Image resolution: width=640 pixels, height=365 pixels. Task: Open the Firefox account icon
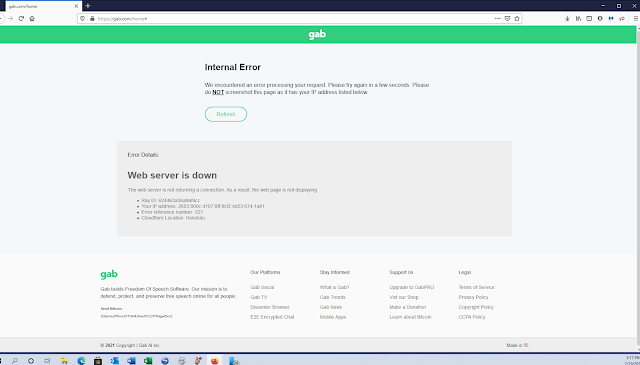(600, 18)
